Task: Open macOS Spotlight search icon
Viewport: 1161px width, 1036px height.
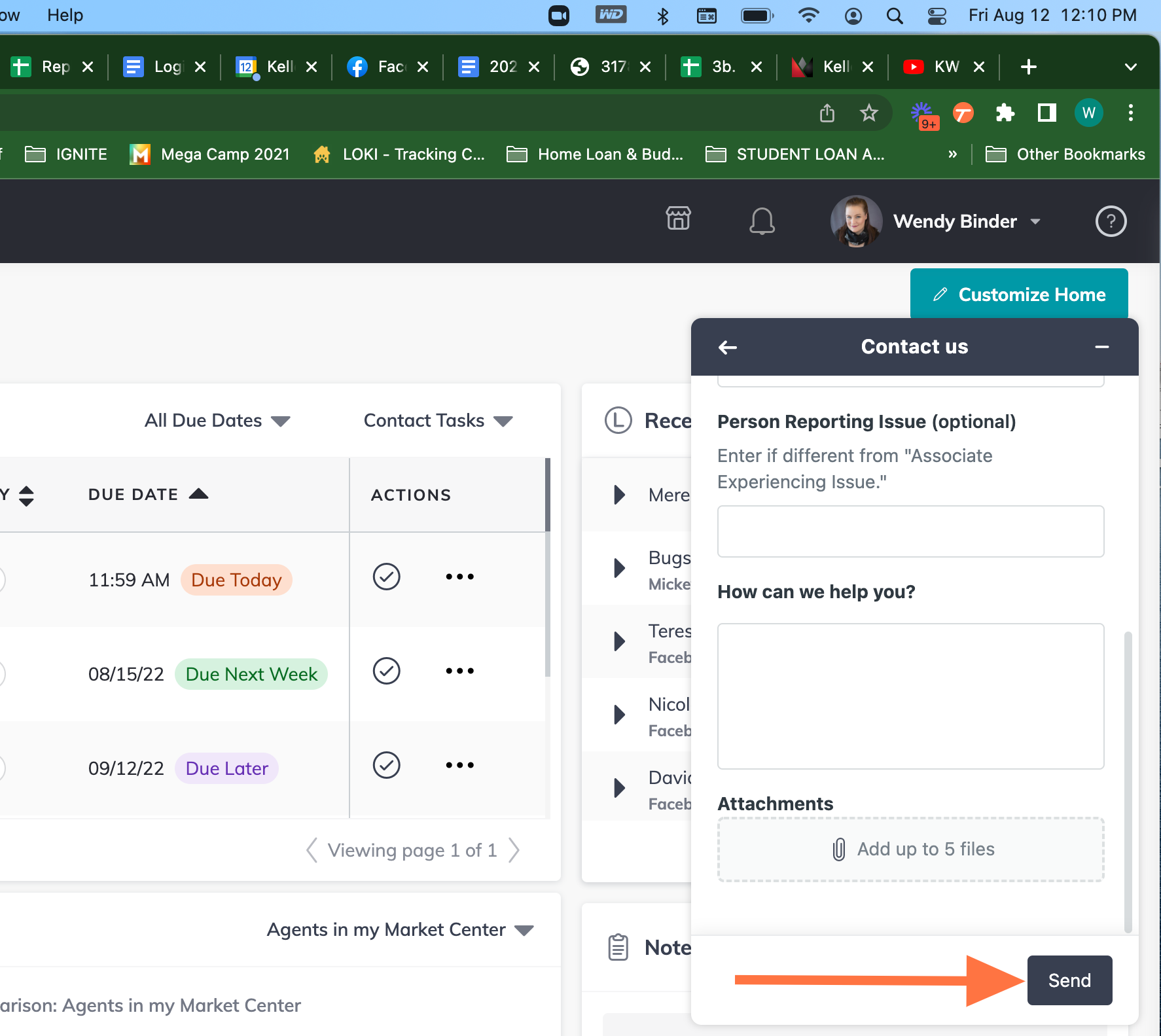Action: click(x=895, y=15)
